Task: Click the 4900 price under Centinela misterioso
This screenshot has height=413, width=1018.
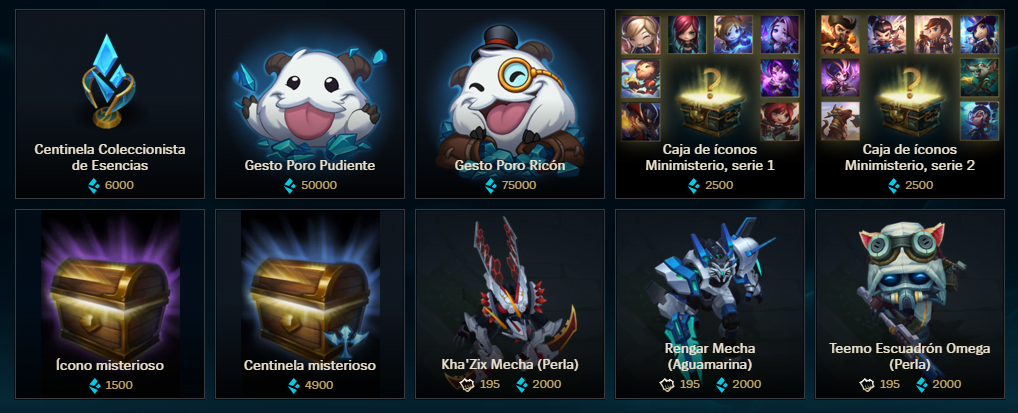Action: click(x=319, y=386)
